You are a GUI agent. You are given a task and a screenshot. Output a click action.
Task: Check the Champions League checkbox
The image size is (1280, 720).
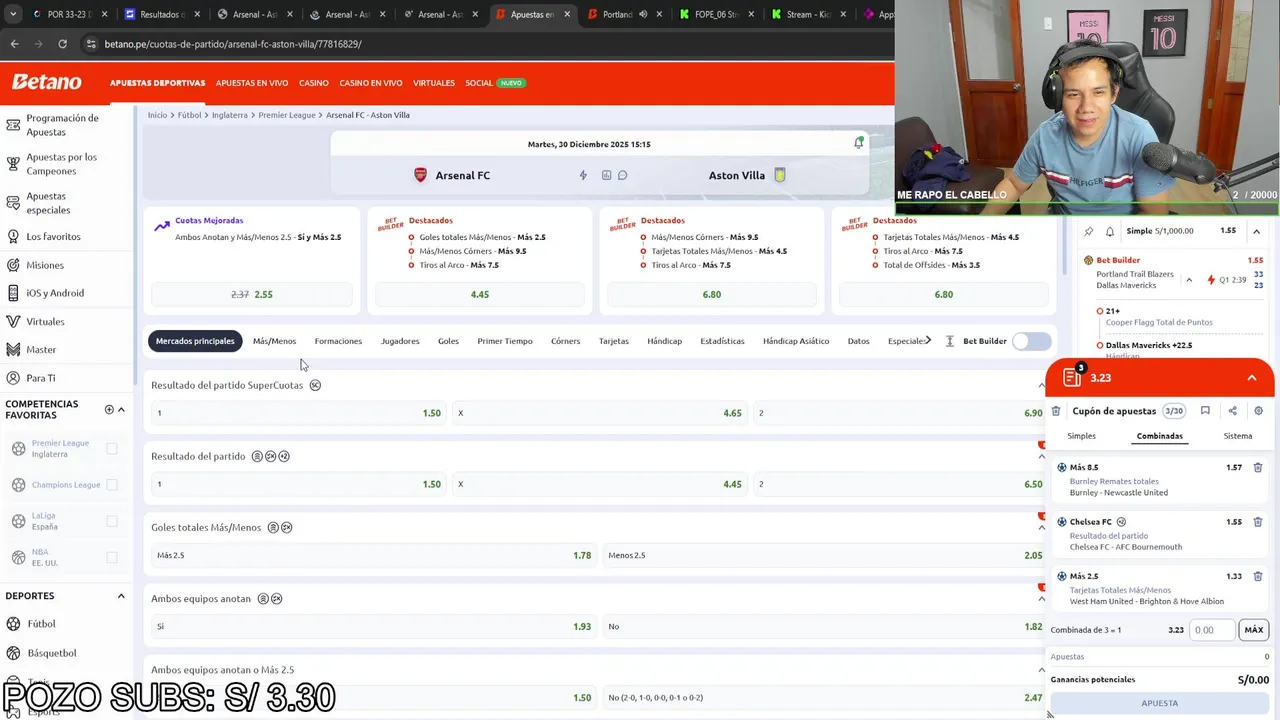pos(112,485)
